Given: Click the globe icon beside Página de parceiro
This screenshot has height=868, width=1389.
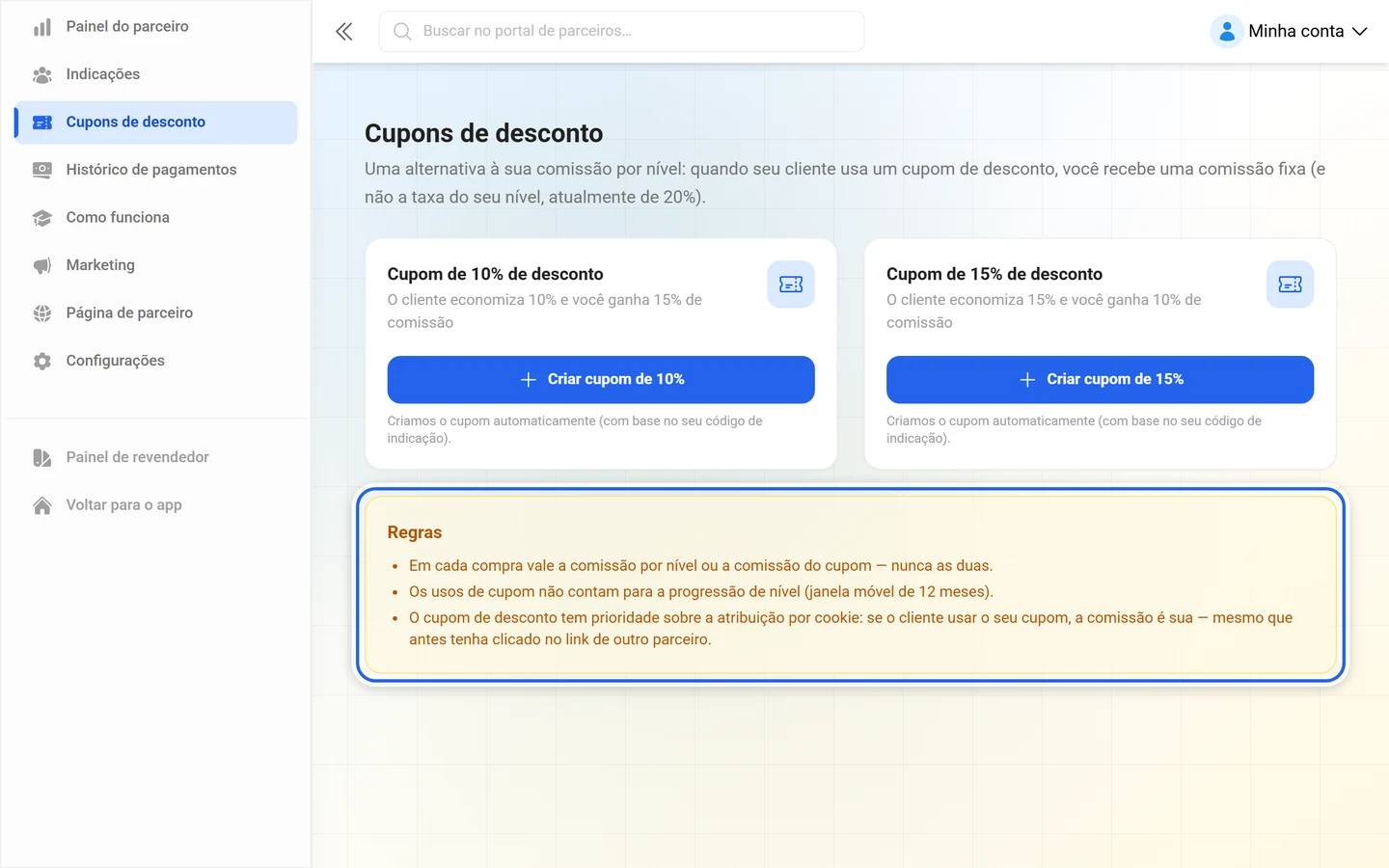Looking at the screenshot, I should 42,313.
